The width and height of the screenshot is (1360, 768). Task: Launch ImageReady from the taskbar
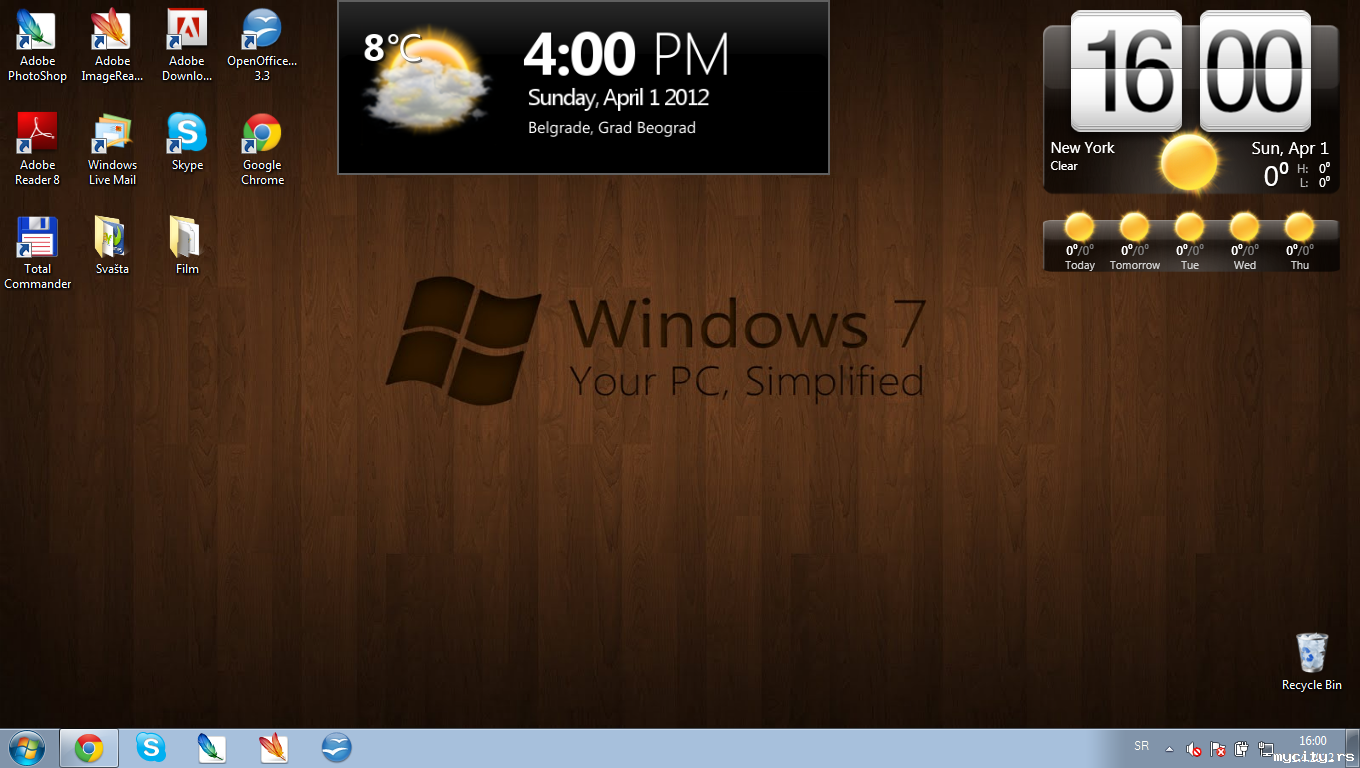click(274, 748)
